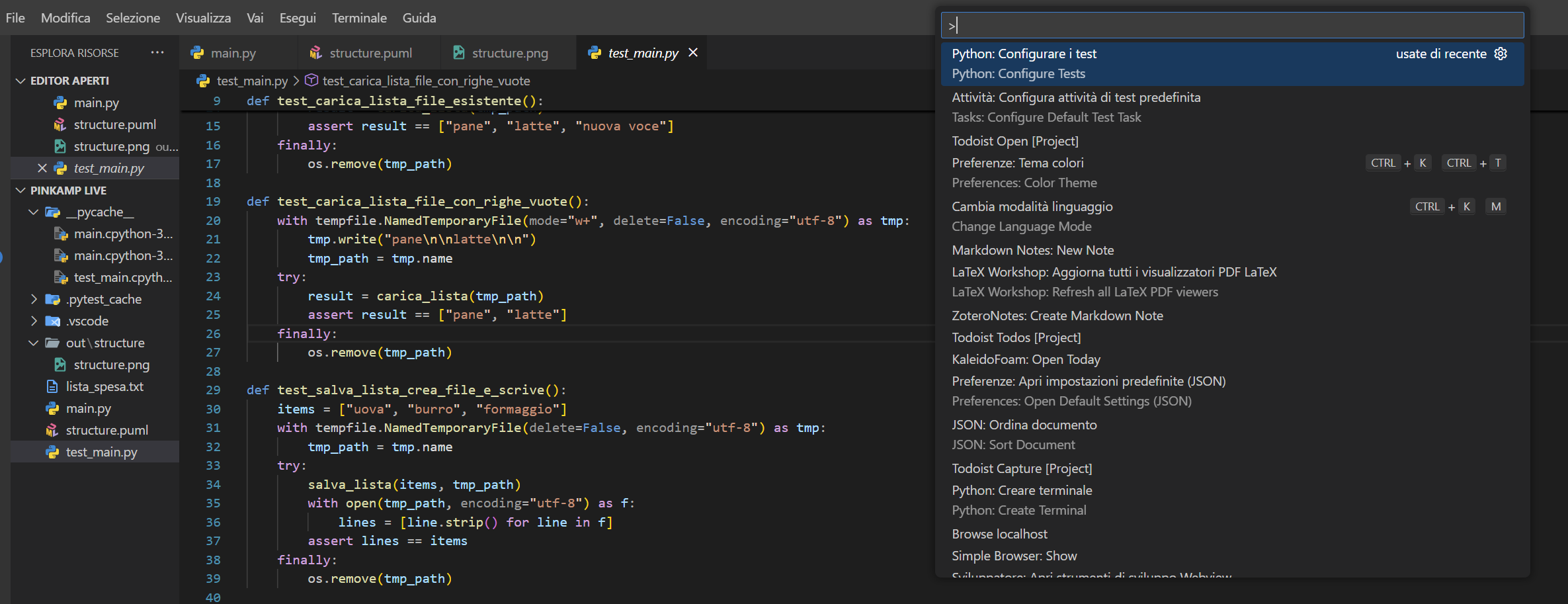Click test_main.py breadcrumb segment
The height and width of the screenshot is (604, 1568).
pos(252,81)
